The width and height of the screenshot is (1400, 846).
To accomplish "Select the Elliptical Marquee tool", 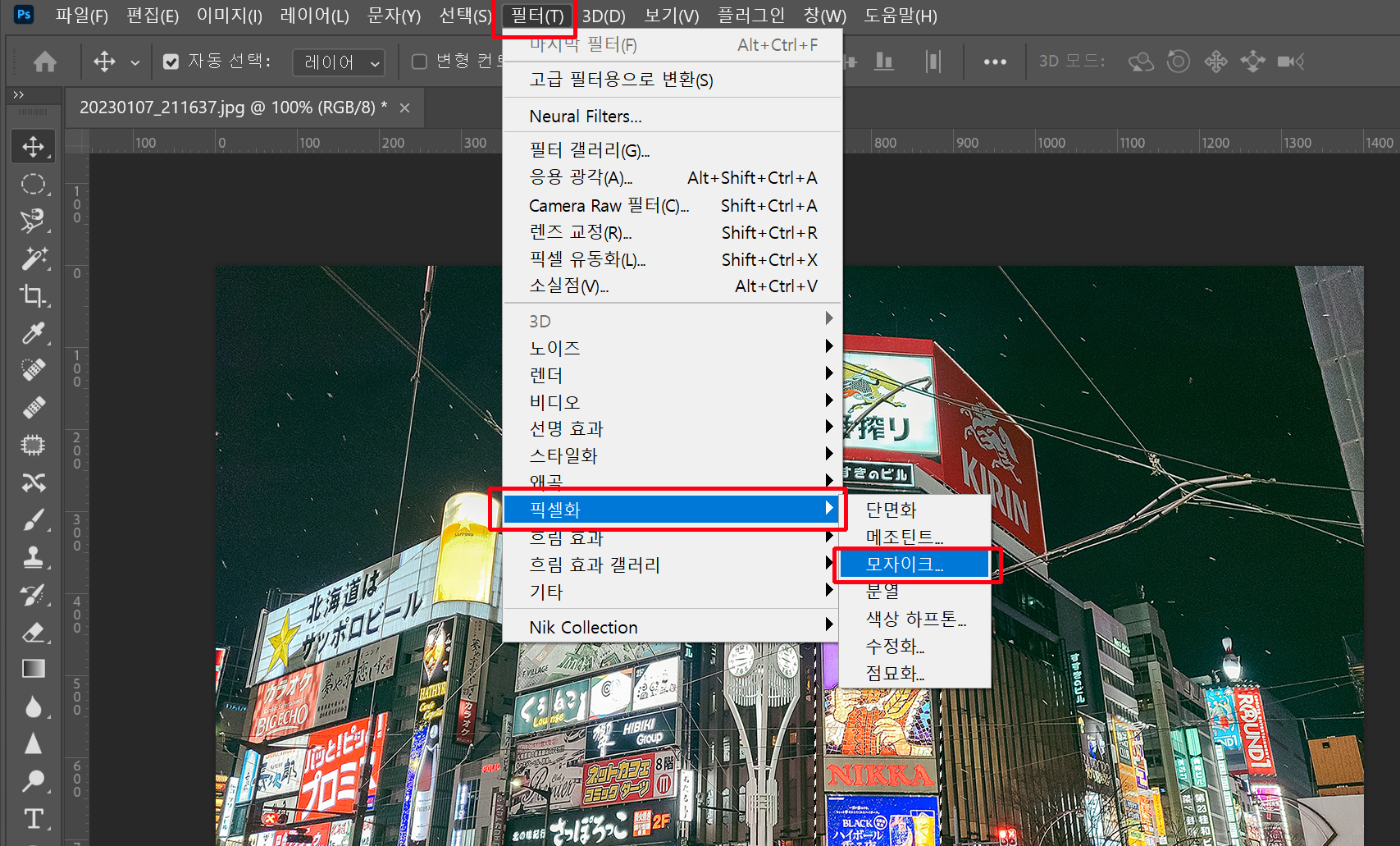I will pos(33,184).
